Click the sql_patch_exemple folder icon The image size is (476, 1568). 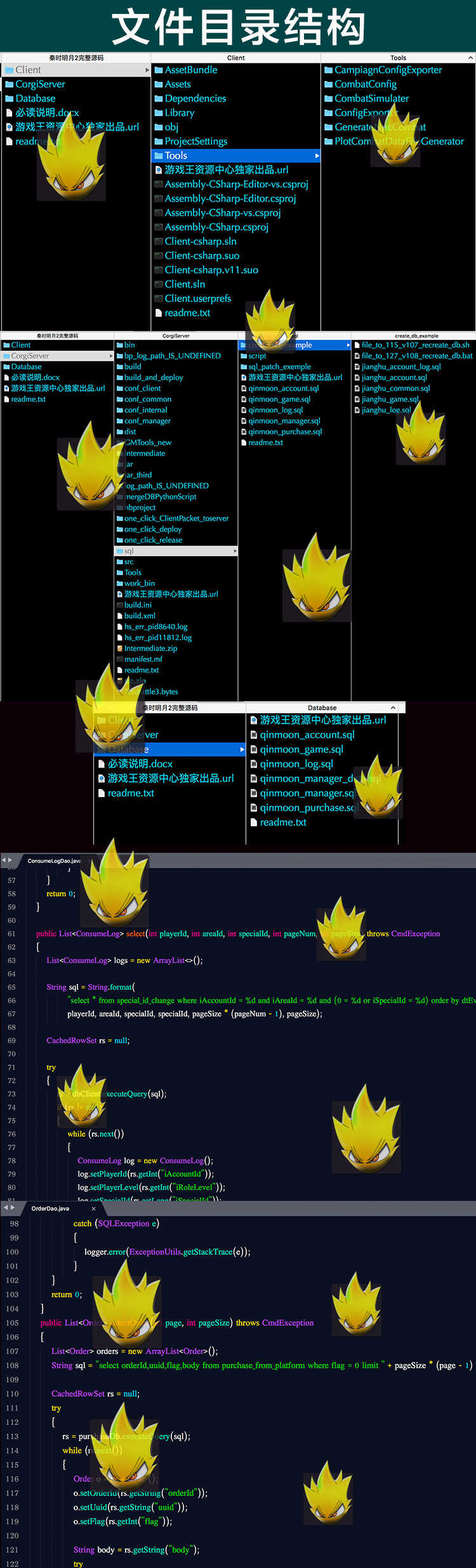(x=244, y=366)
